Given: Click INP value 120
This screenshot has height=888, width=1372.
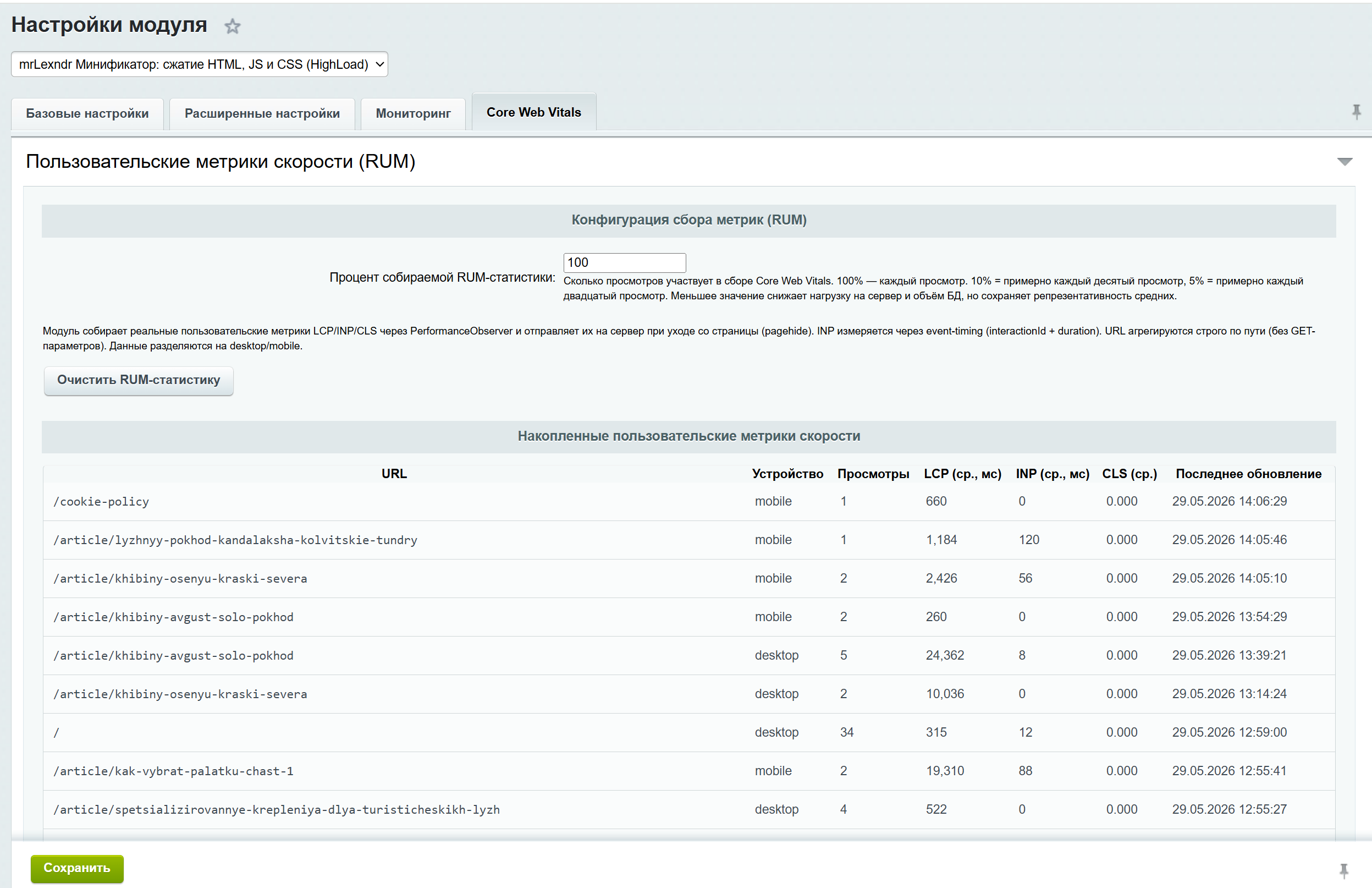Looking at the screenshot, I should (1028, 540).
